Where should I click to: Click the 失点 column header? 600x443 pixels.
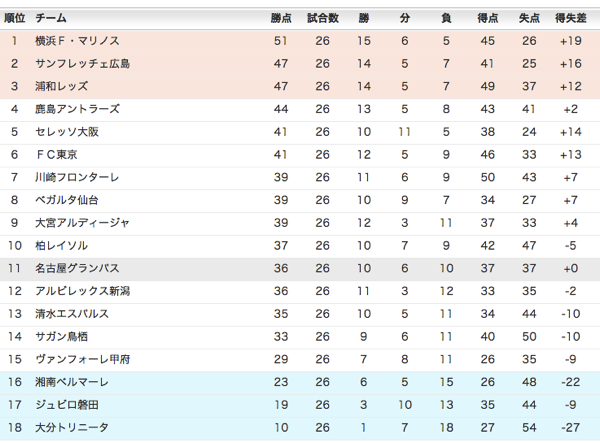(529, 18)
